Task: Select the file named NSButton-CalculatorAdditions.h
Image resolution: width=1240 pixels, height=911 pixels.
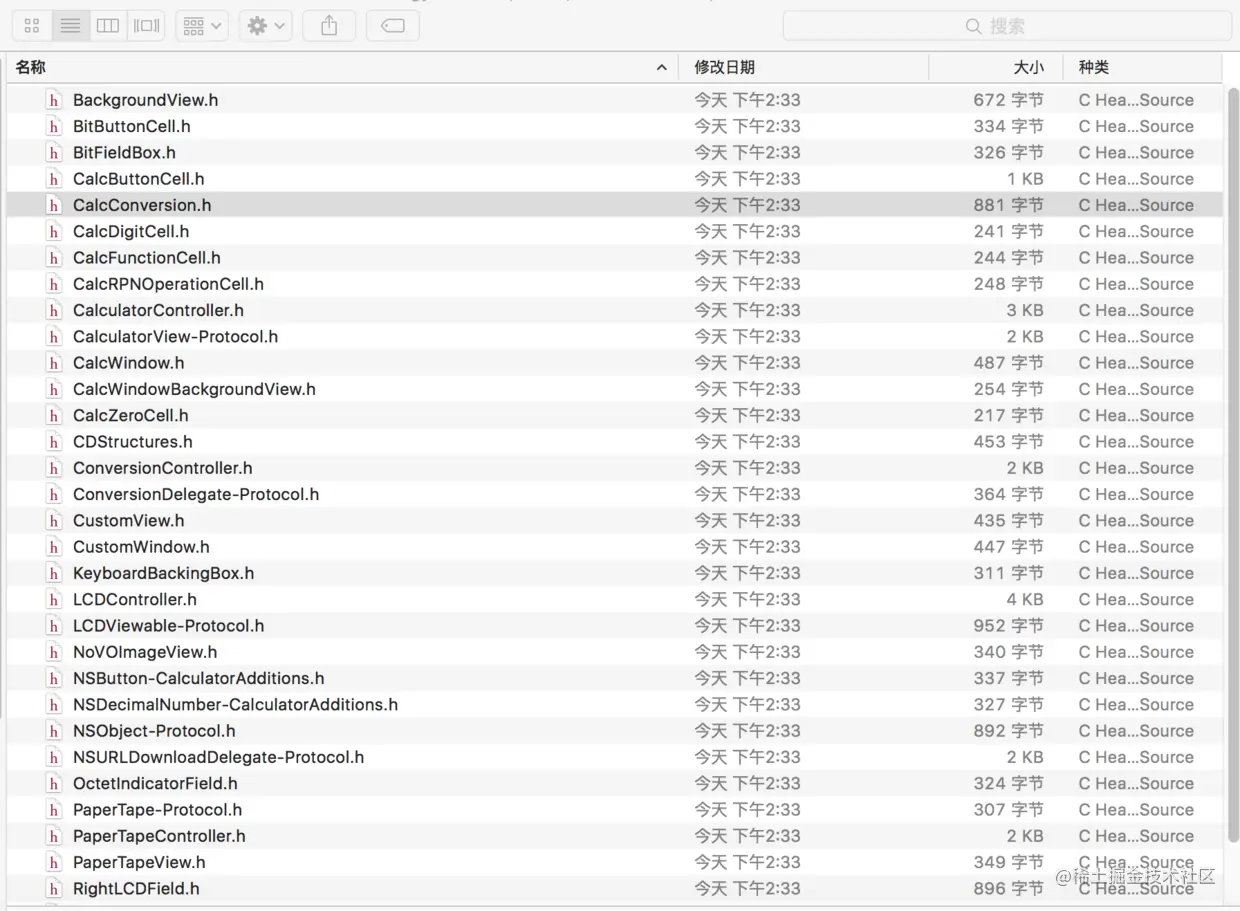Action: (198, 678)
